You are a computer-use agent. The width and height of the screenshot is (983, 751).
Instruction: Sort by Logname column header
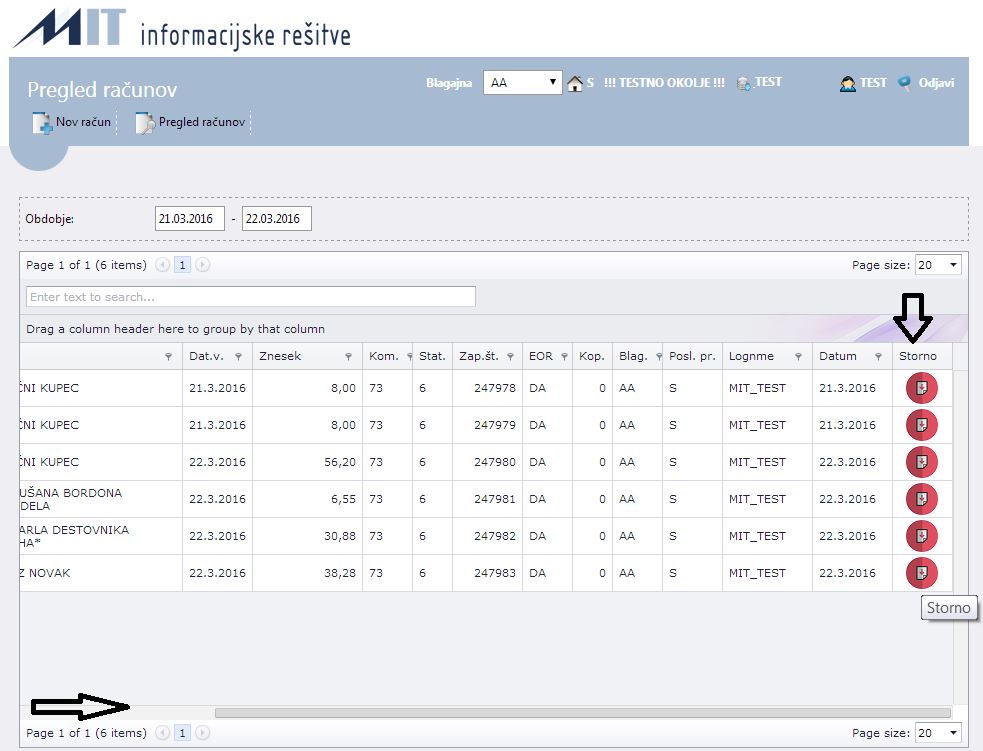(751, 356)
